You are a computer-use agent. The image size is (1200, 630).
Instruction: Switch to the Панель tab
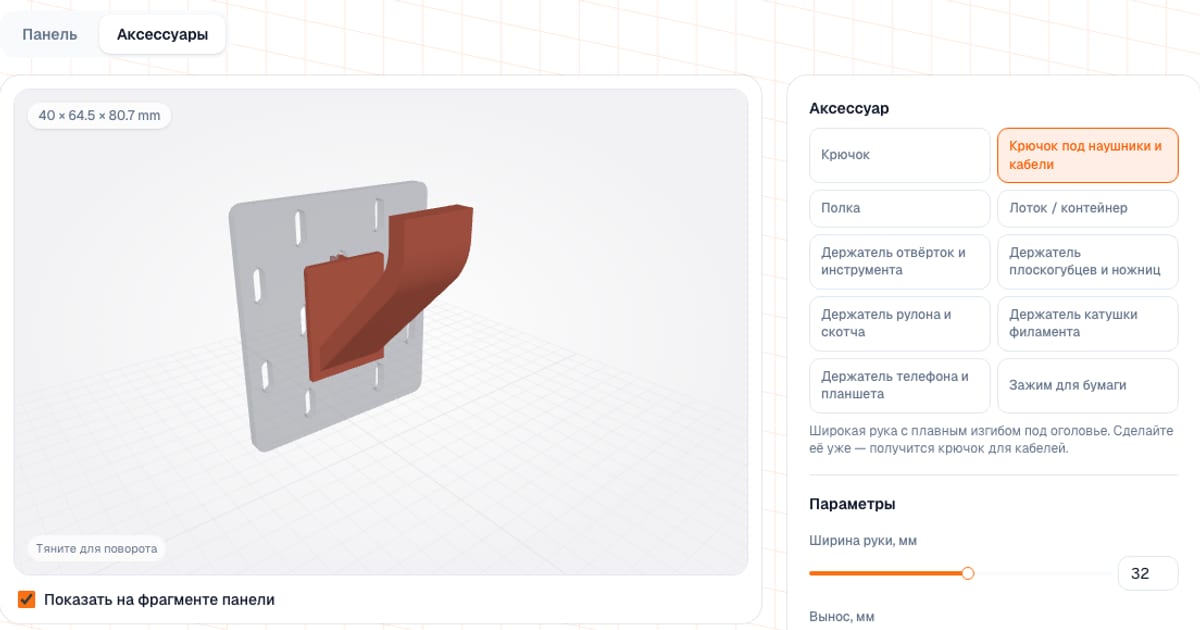50,34
